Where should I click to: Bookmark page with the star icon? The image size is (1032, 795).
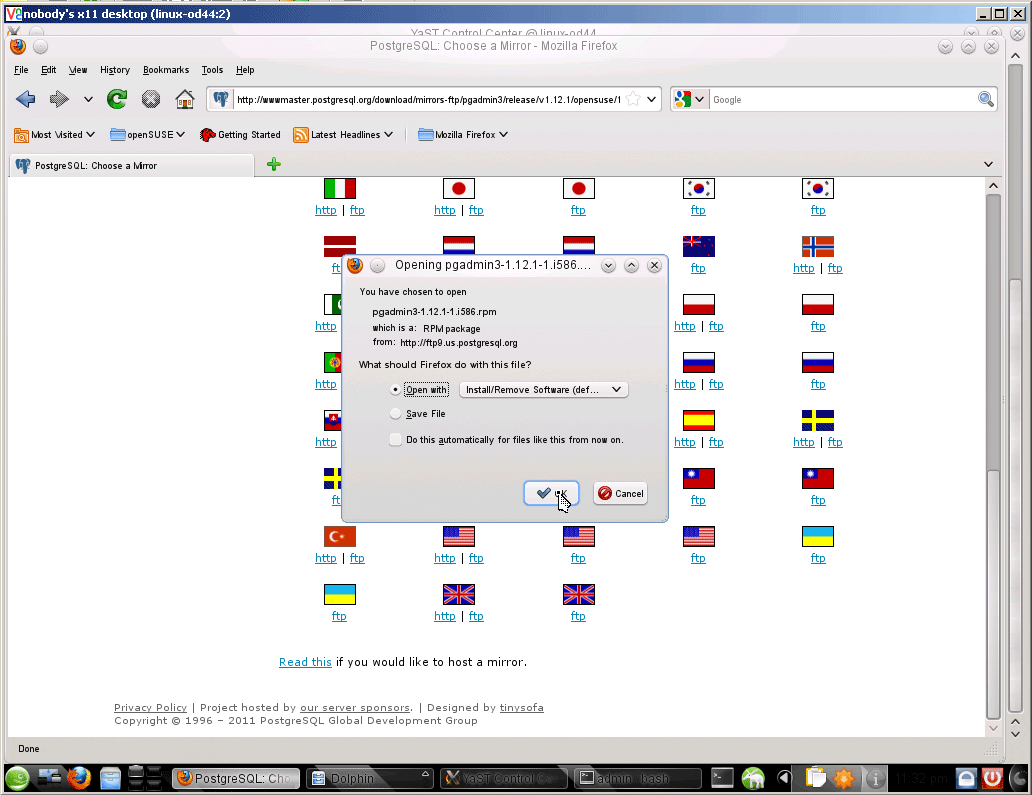click(633, 99)
